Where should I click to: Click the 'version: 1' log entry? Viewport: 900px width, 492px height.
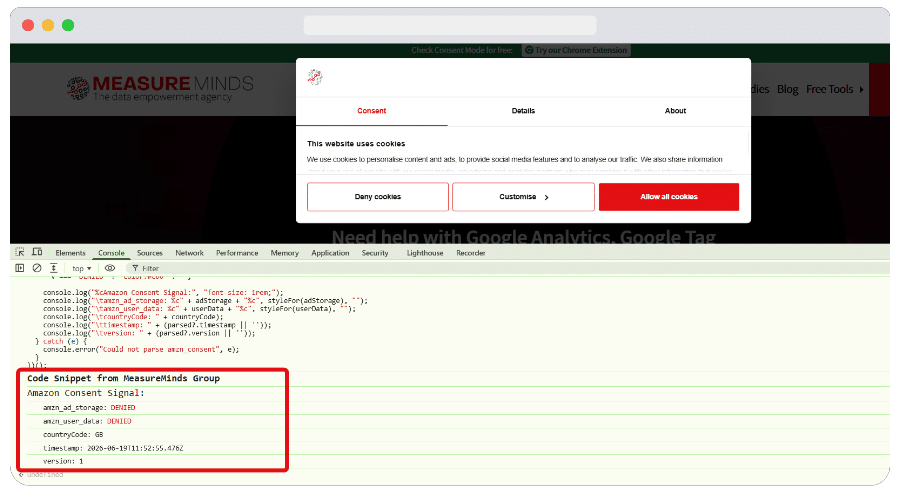(x=63, y=462)
